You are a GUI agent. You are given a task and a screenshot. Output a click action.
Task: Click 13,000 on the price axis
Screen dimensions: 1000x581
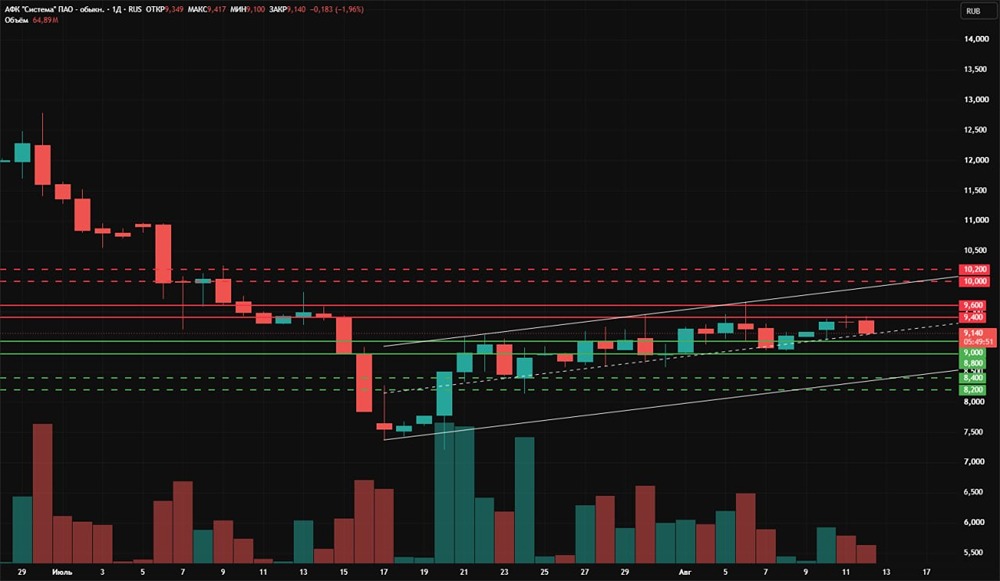[976, 99]
